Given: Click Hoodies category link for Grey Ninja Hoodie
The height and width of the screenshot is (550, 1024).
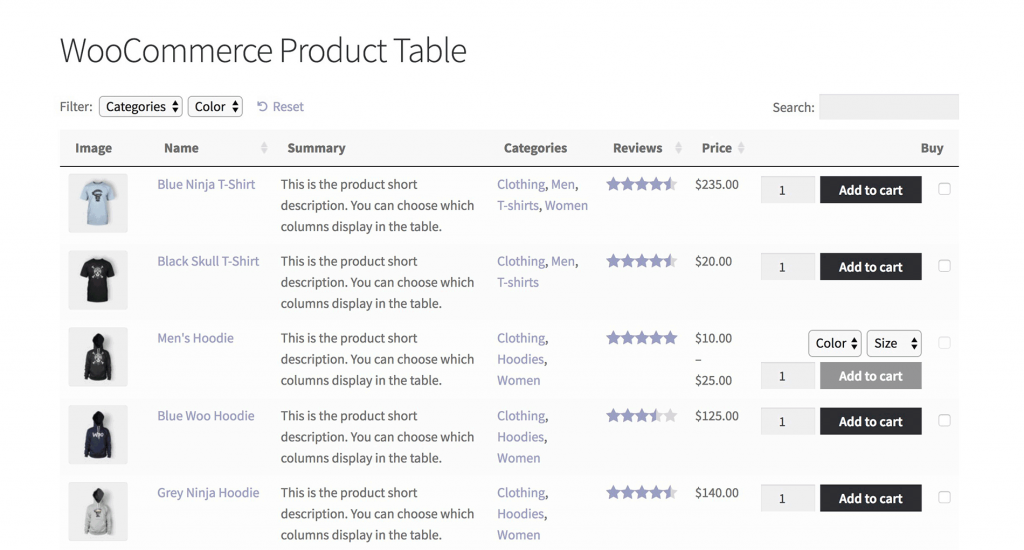Looking at the screenshot, I should 521,514.
